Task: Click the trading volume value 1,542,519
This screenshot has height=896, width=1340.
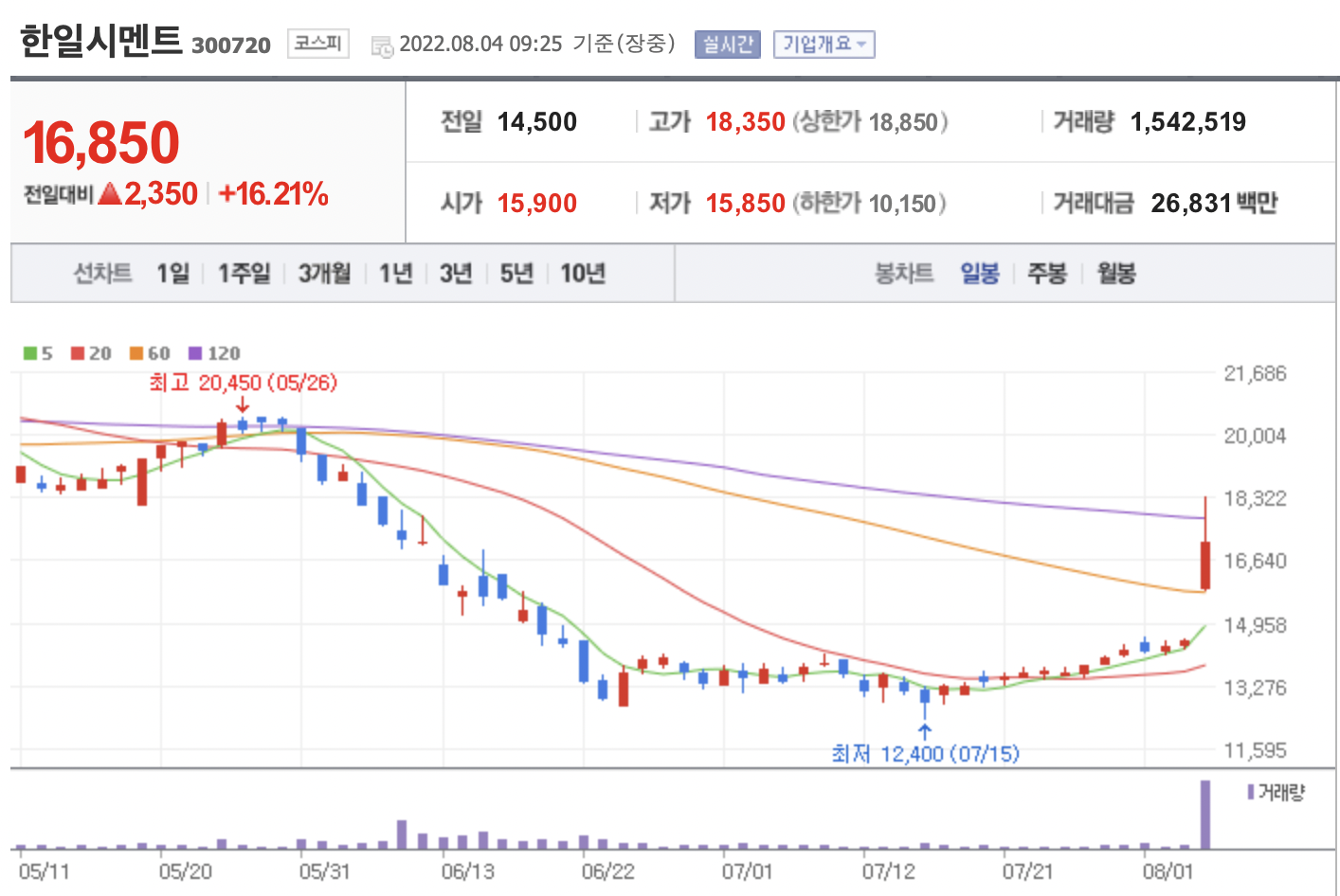Action: [1188, 122]
